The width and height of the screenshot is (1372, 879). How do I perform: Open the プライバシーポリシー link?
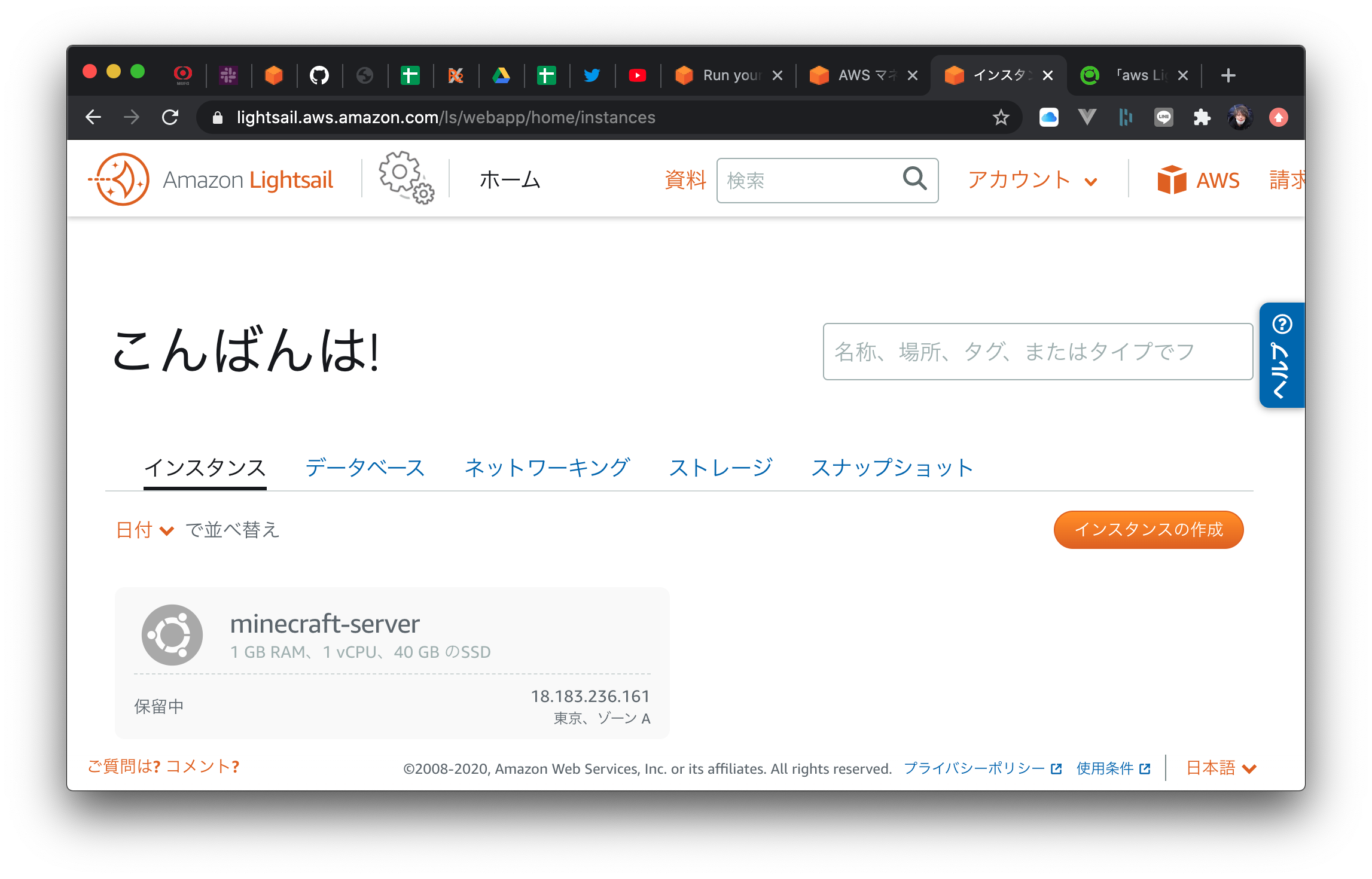coord(982,768)
